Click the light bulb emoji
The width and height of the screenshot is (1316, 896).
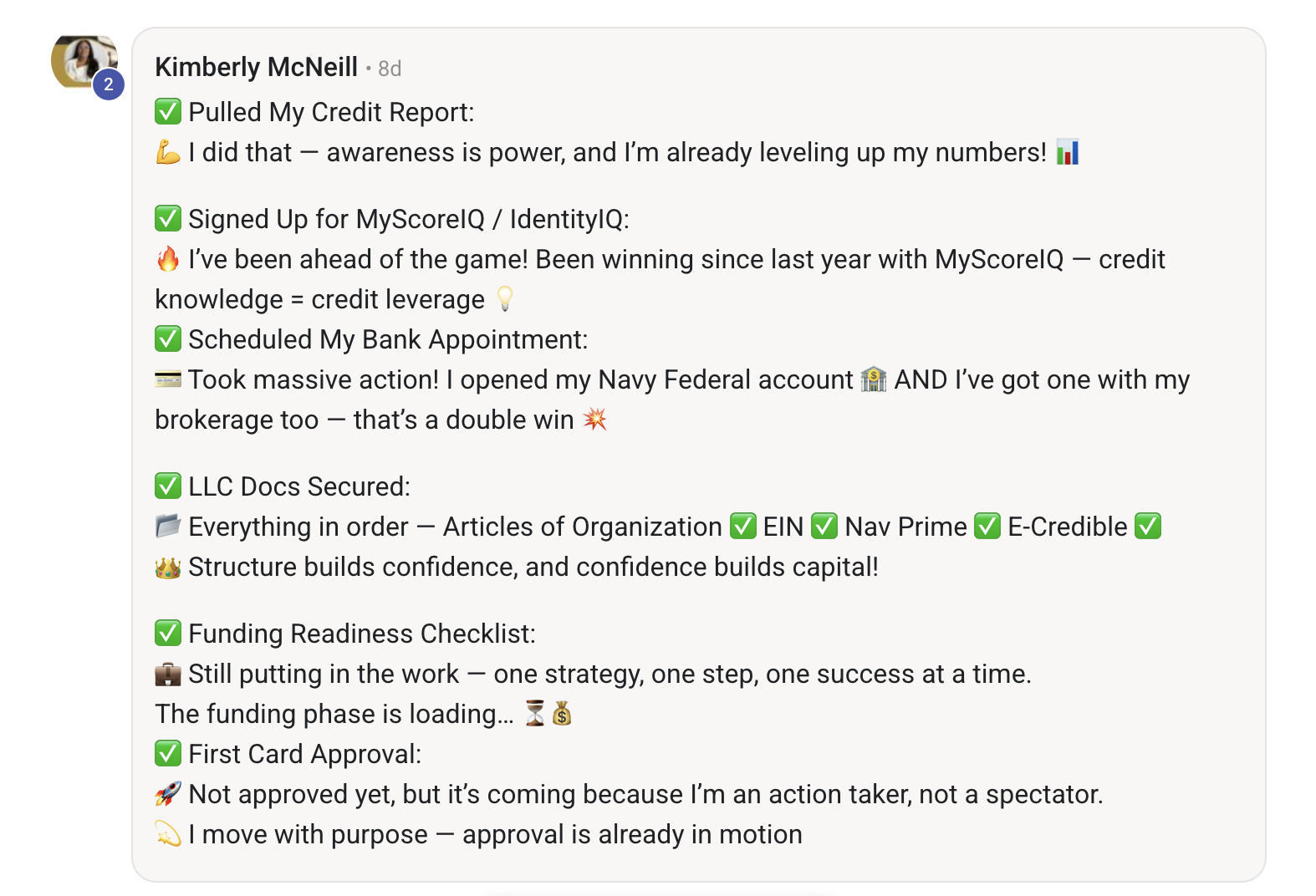click(505, 298)
